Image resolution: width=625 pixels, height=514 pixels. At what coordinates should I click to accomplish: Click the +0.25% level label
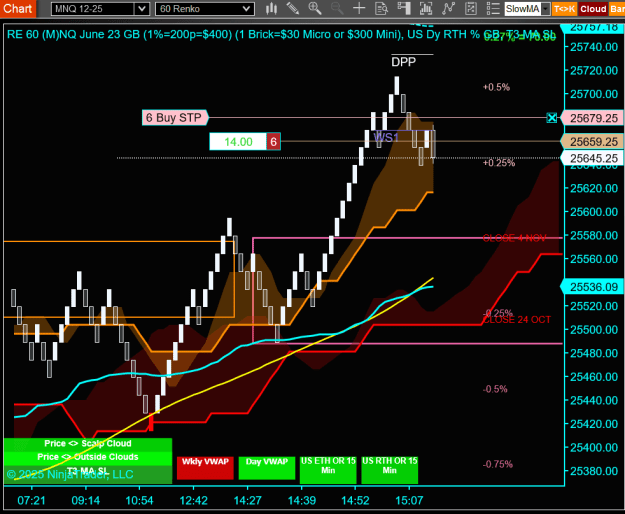[x=499, y=163]
